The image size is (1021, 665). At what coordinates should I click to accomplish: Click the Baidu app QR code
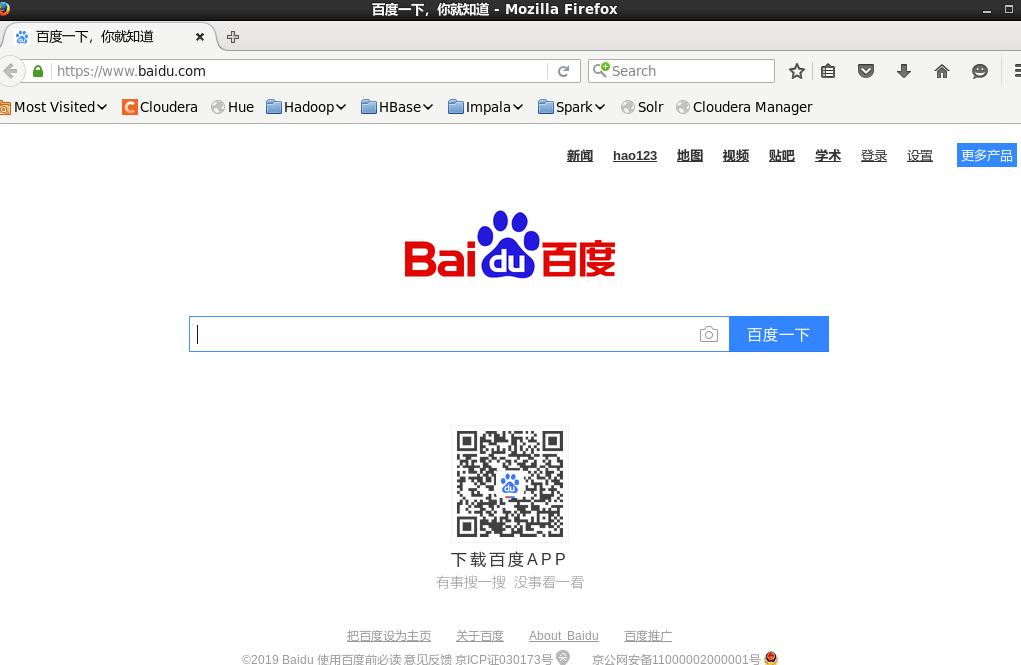click(510, 484)
